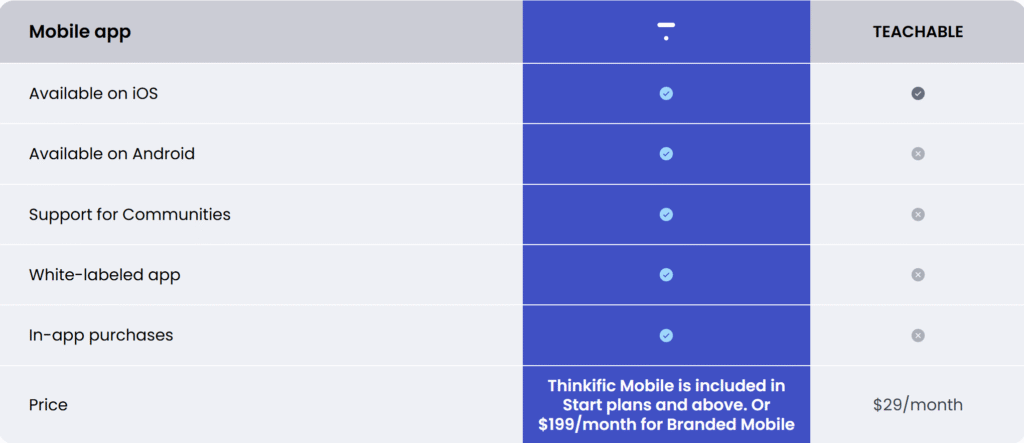Viewport: 1024px width, 443px height.
Task: Click Thinkific checkmark for White-labeled app
Action: click(x=666, y=274)
